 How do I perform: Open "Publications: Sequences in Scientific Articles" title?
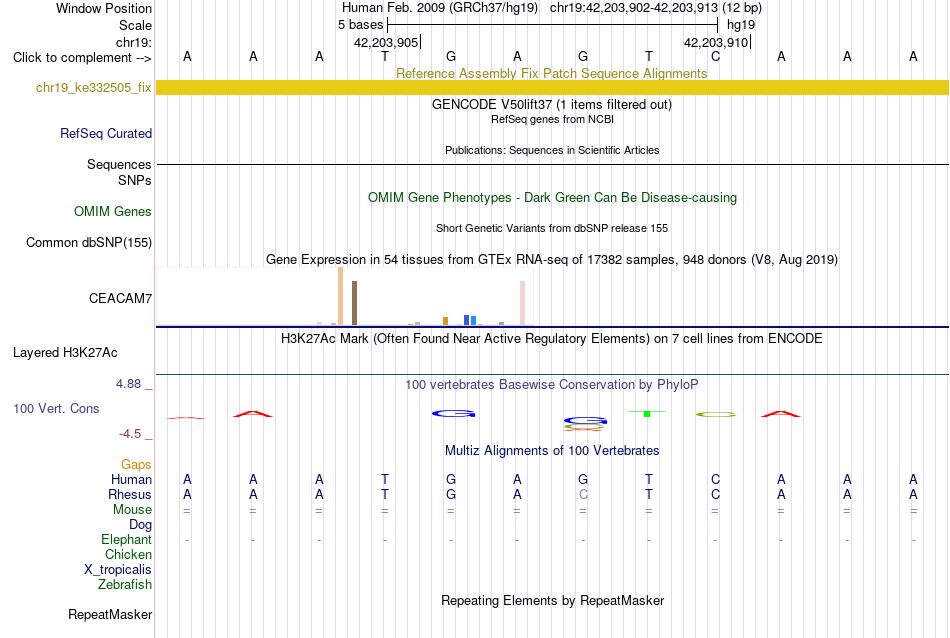(552, 150)
